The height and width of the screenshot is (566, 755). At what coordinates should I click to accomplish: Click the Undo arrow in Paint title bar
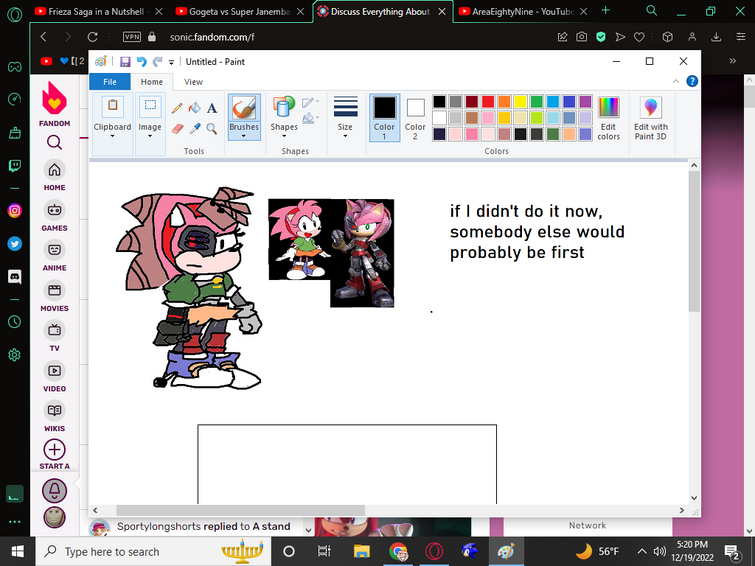coord(141,62)
